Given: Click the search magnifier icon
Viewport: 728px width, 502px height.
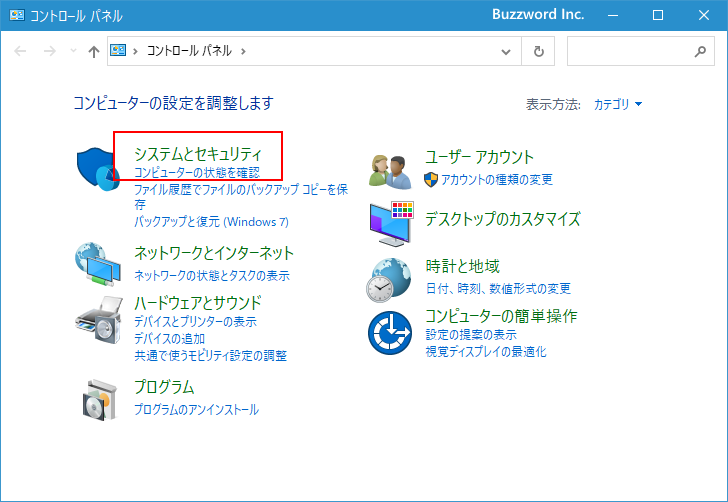Looking at the screenshot, I should point(700,51).
